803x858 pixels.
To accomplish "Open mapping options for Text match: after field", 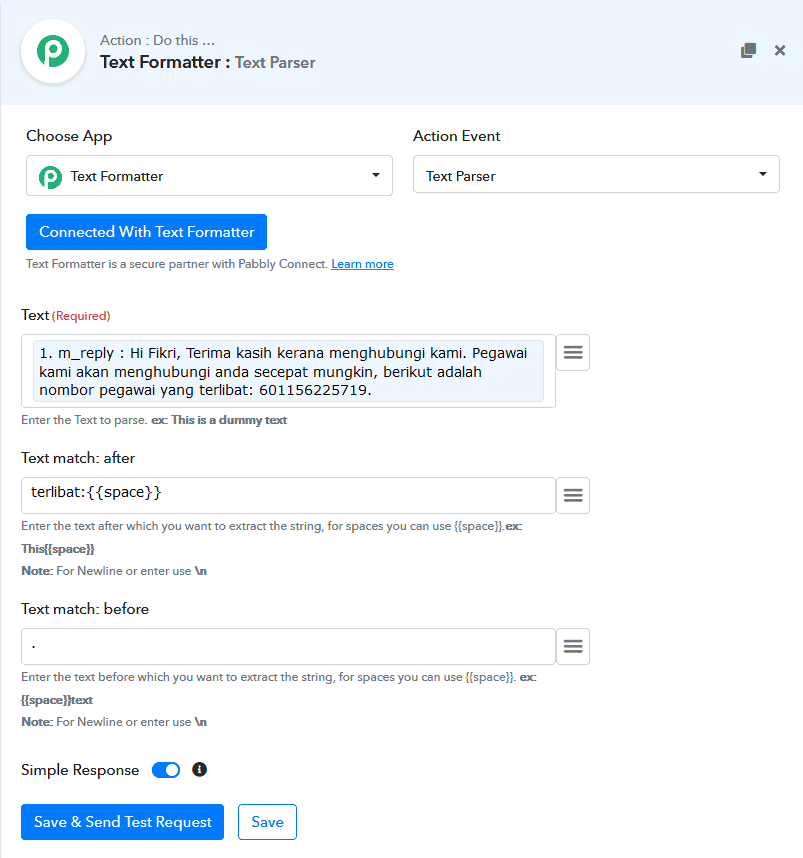I will coord(572,495).
